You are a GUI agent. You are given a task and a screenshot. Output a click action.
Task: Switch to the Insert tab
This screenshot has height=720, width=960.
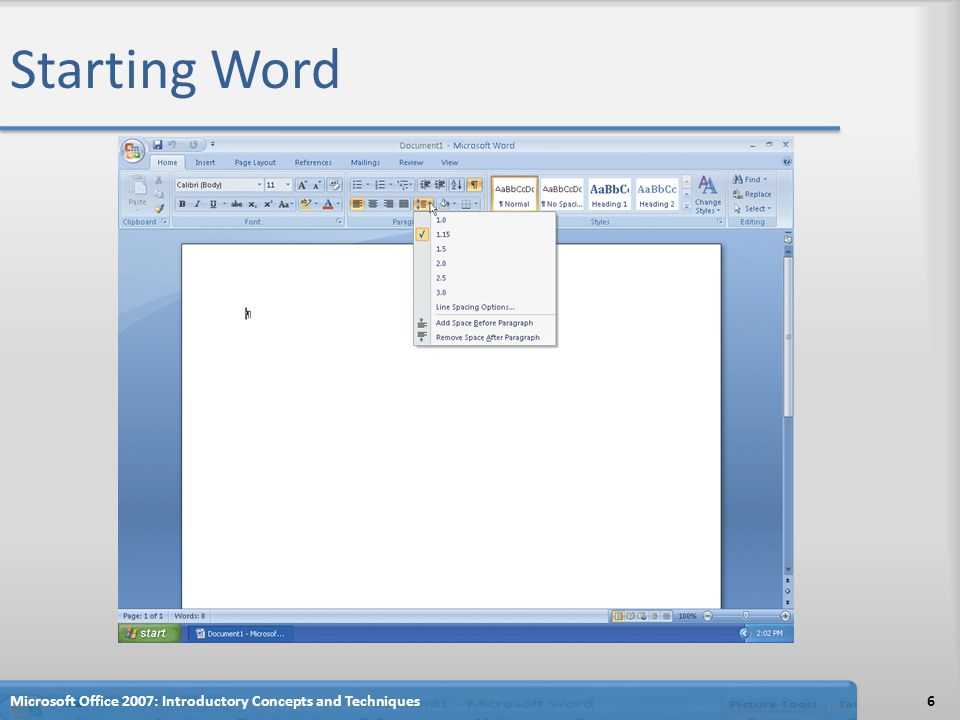205,162
